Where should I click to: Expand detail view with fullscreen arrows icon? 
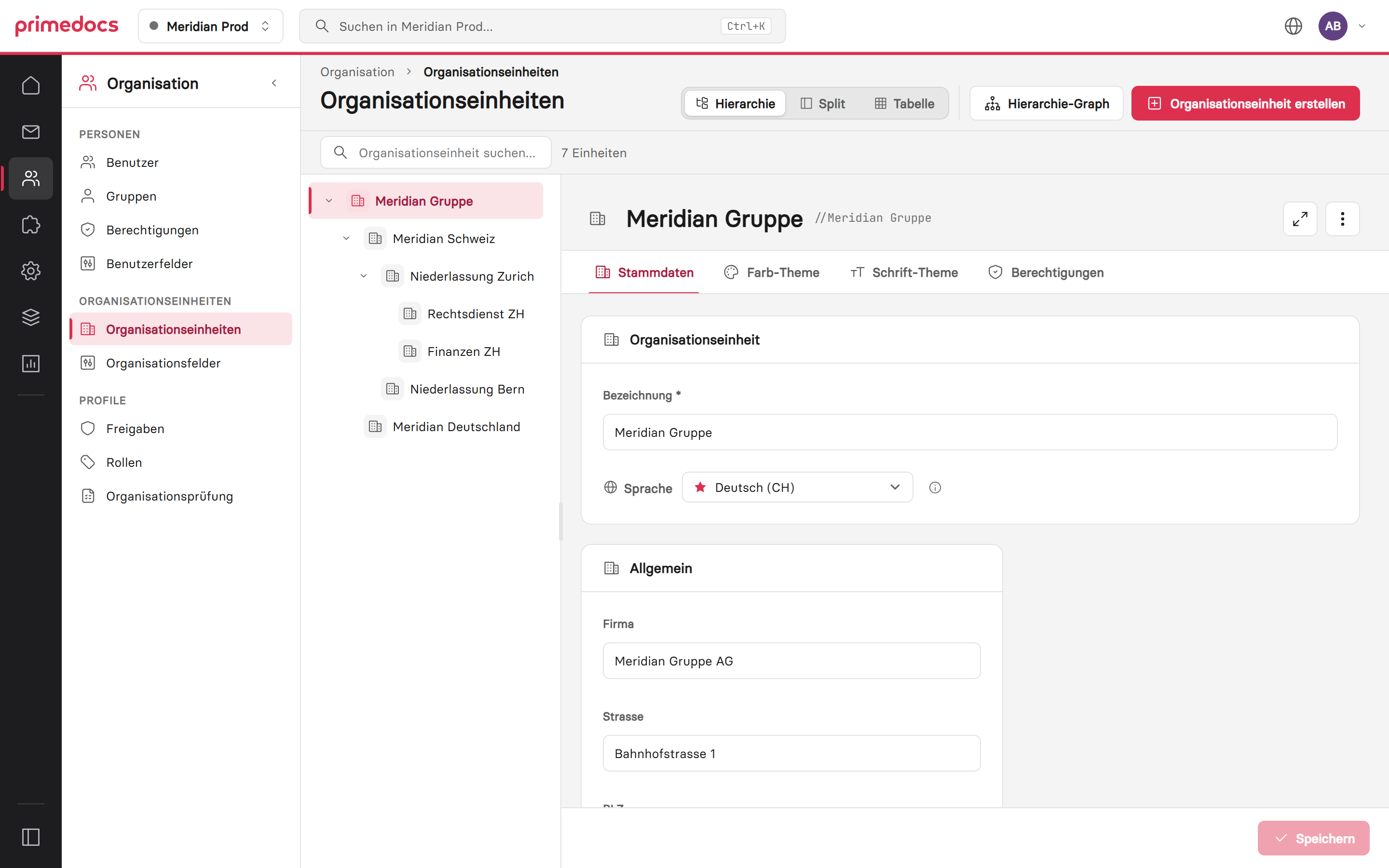pos(1300,219)
